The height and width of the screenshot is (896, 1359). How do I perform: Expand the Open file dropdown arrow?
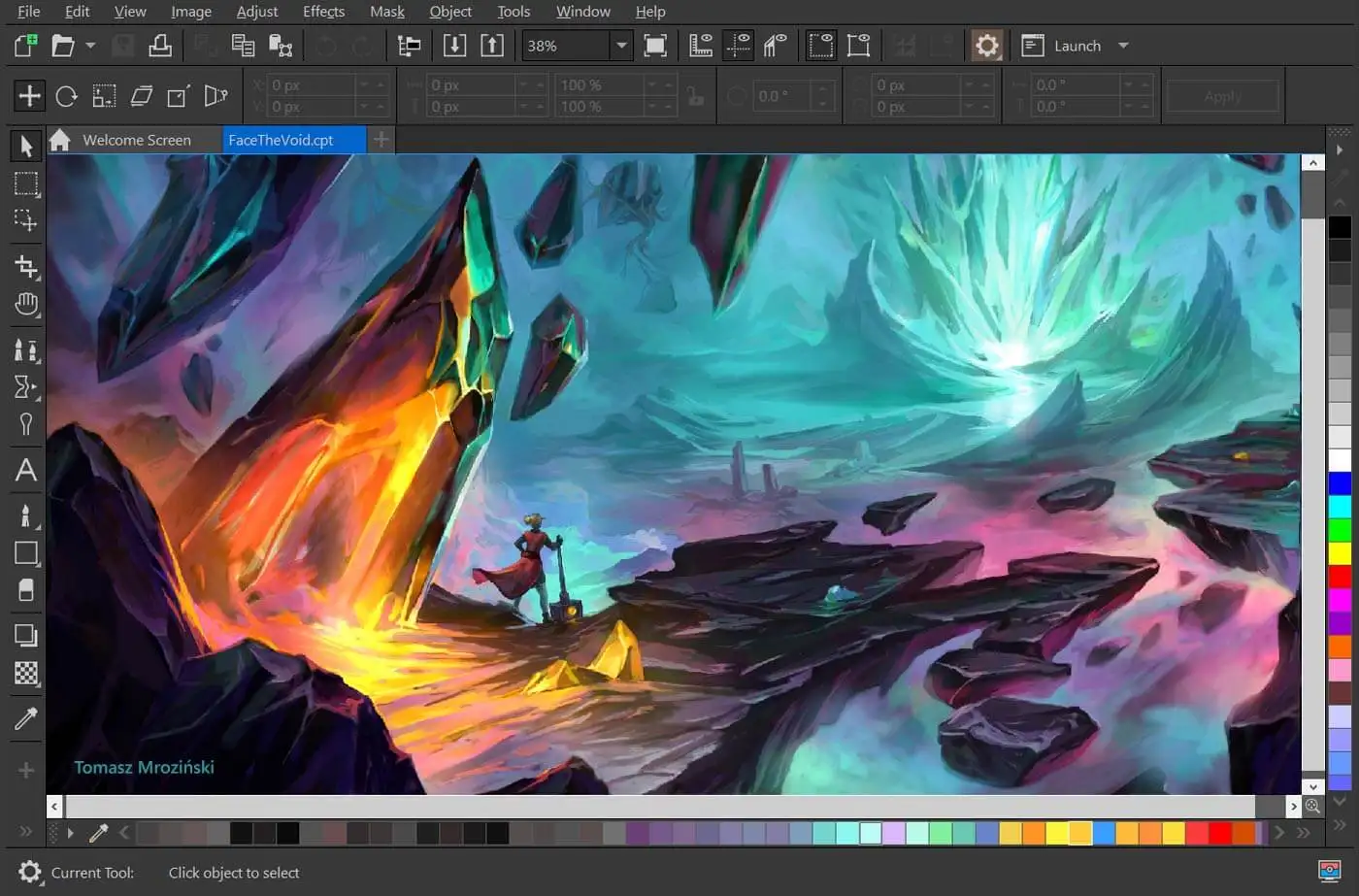click(90, 46)
